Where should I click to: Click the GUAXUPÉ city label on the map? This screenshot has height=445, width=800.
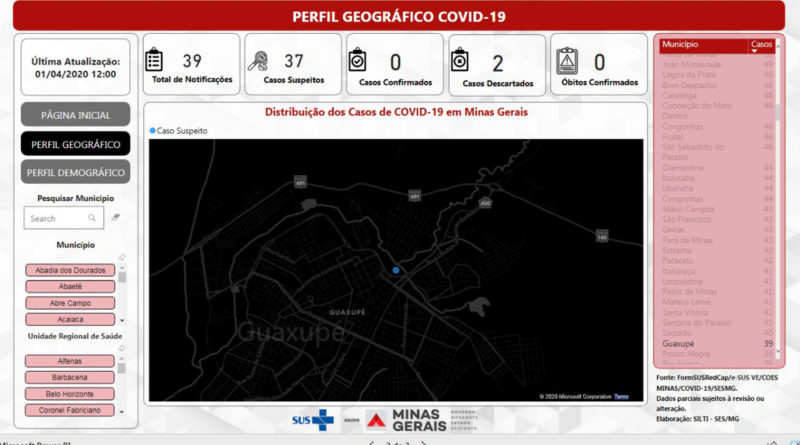click(x=347, y=312)
